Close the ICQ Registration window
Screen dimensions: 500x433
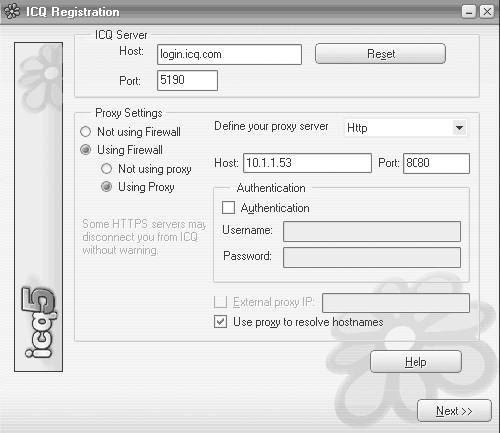487,12
